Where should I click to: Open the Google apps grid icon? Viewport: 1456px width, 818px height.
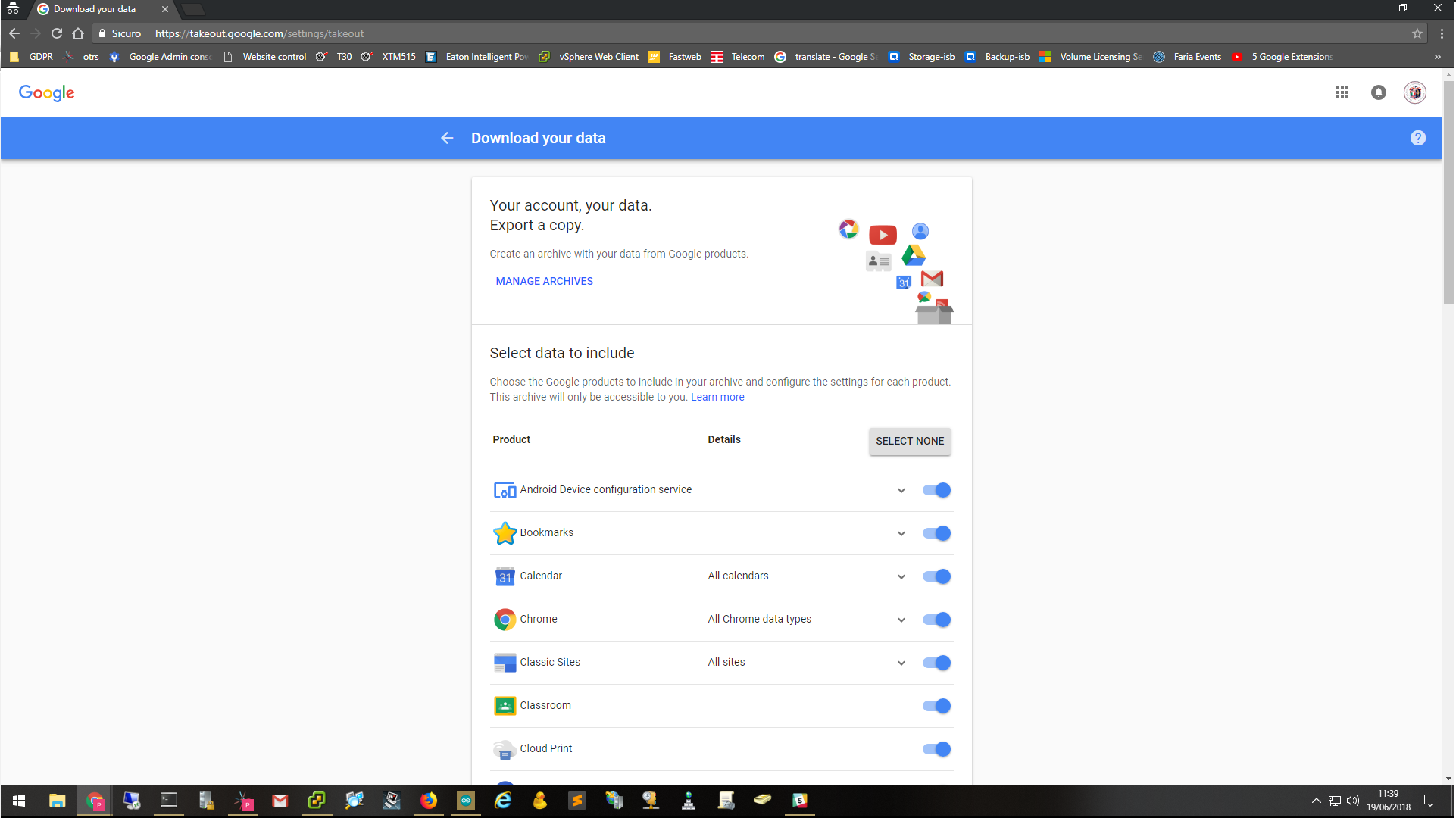[1342, 92]
